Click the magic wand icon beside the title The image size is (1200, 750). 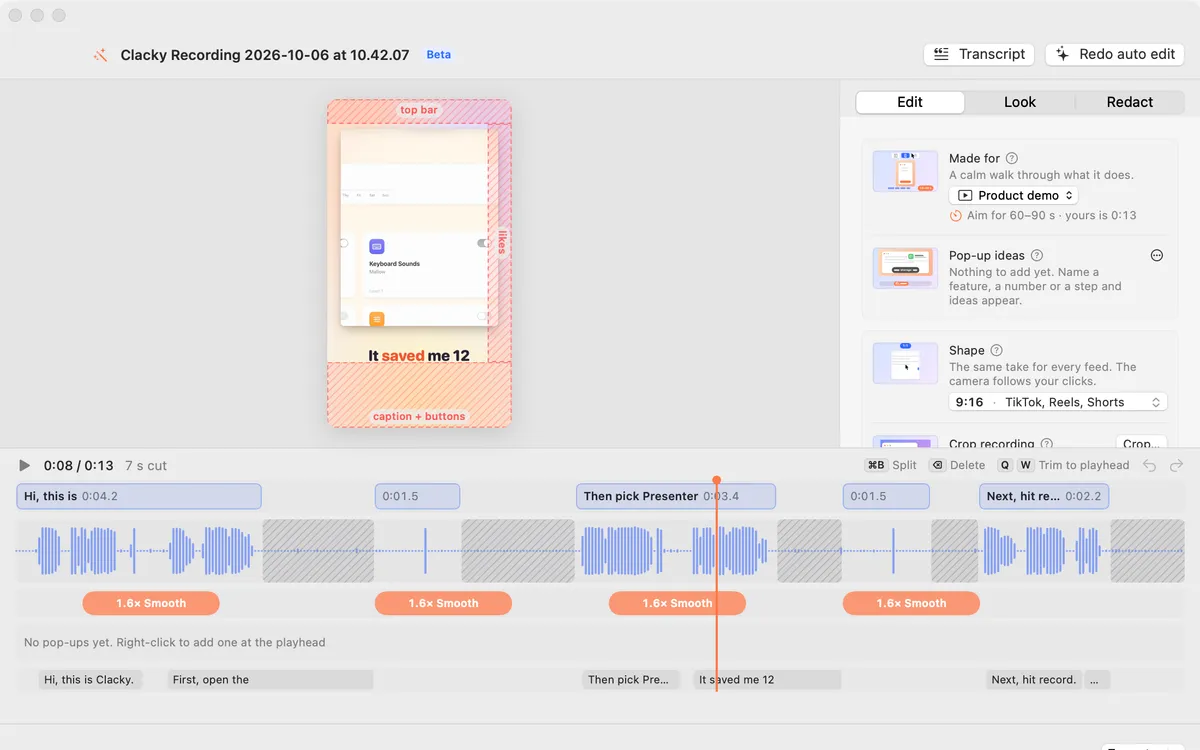pyautogui.click(x=100, y=56)
